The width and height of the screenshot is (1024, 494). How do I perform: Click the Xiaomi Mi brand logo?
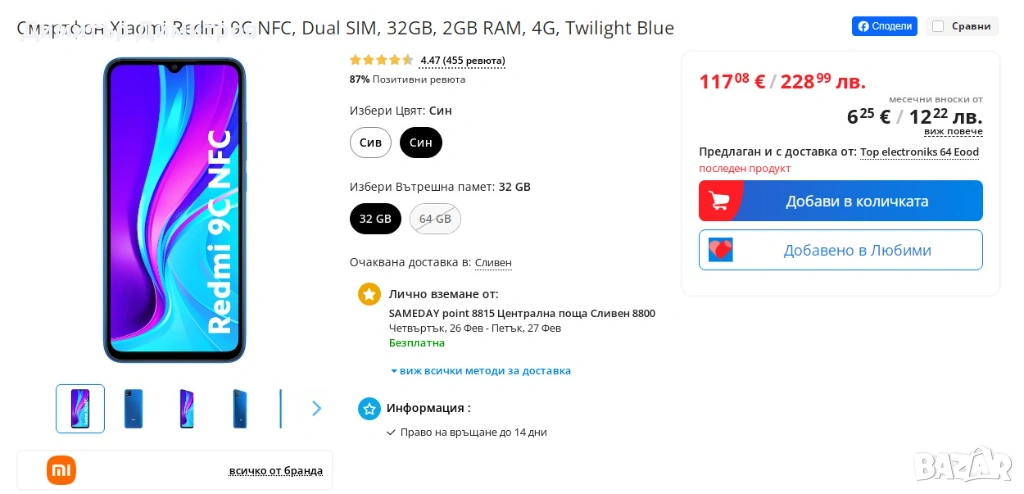click(x=61, y=470)
